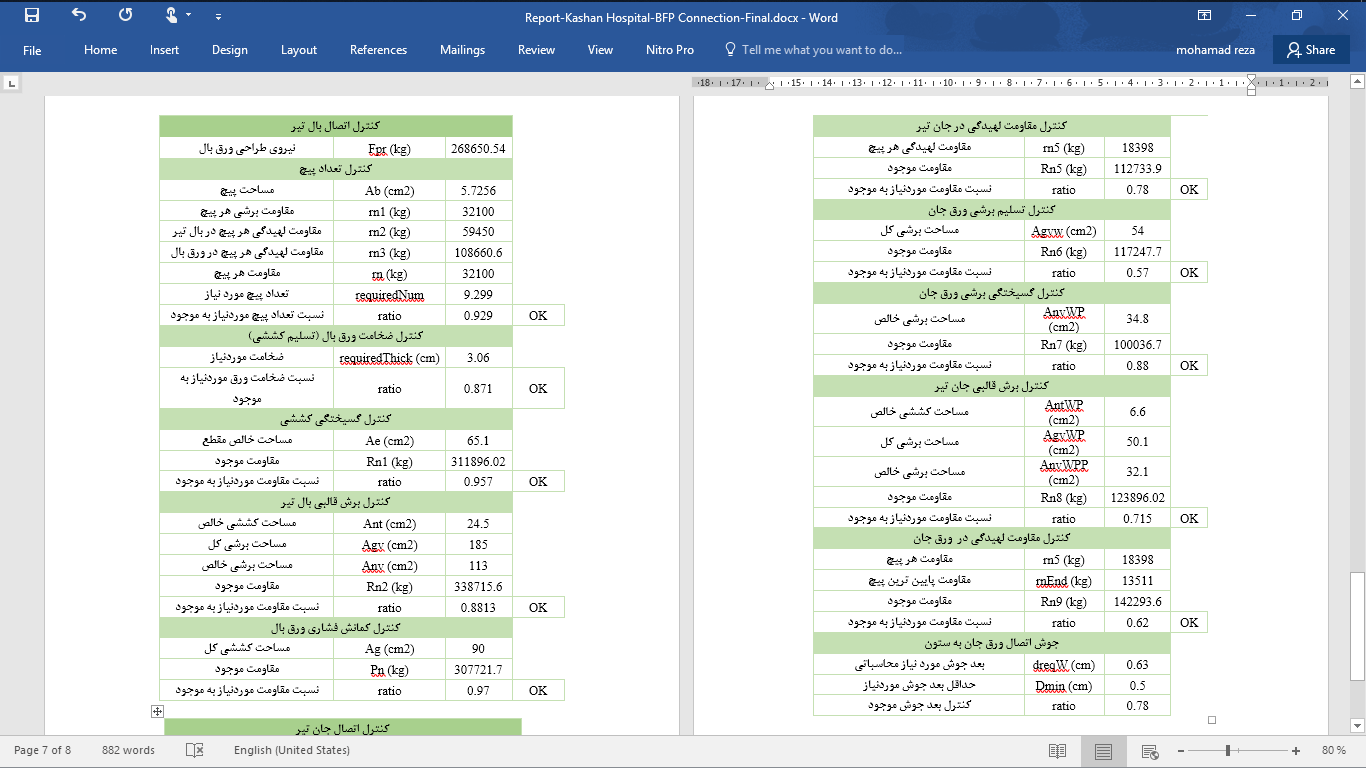The width and height of the screenshot is (1366, 768).
Task: Click the Redo/Repeat icon
Action: [x=125, y=16]
